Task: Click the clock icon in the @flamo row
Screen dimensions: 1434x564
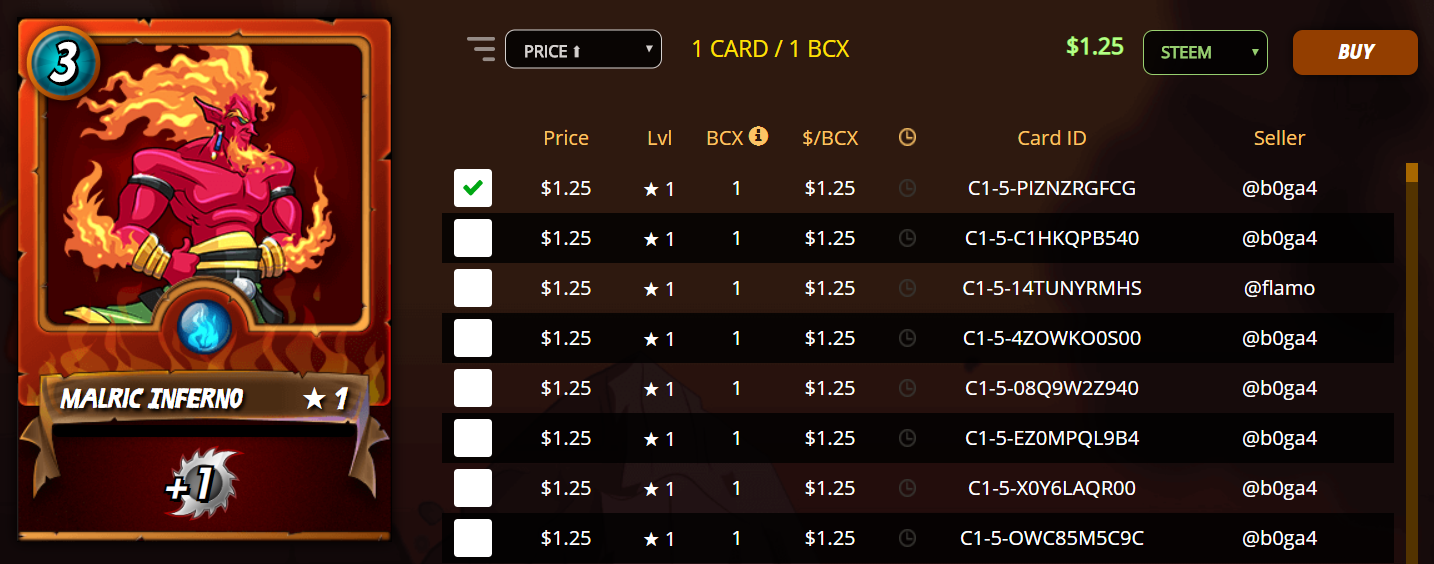Action: point(907,288)
